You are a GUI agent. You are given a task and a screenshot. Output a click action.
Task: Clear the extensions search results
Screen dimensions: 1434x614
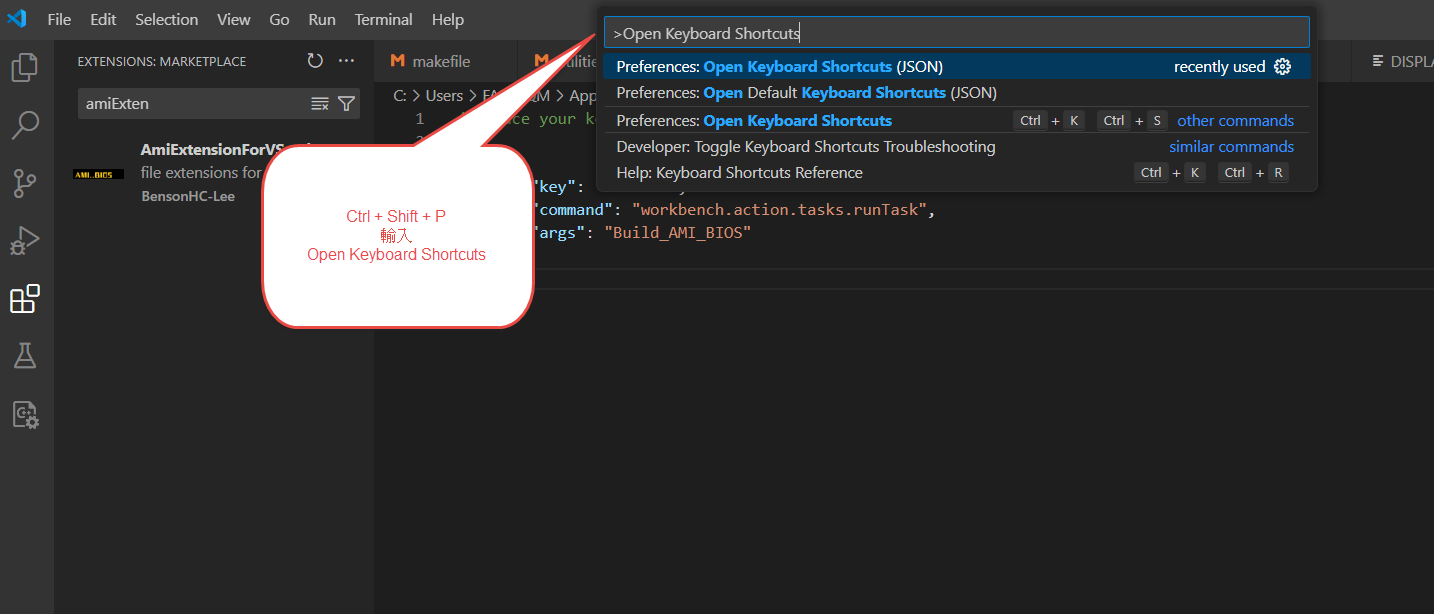(320, 104)
